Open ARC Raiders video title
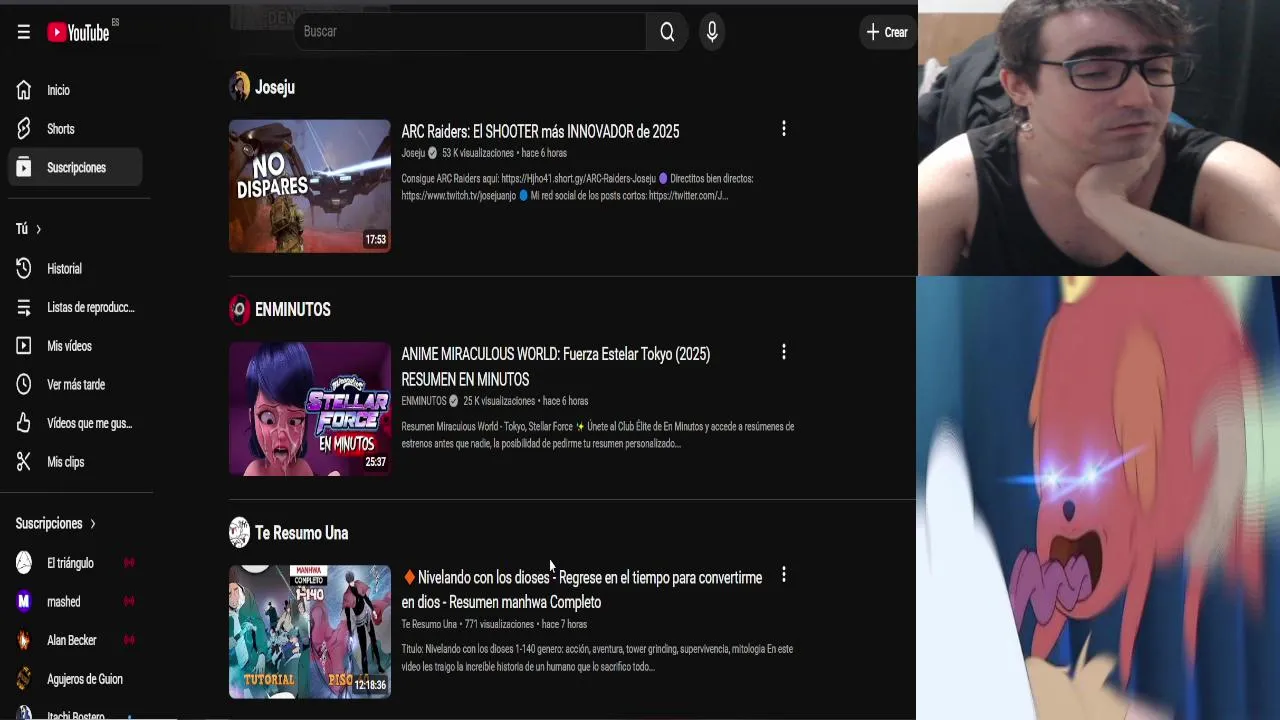Viewport: 1280px width, 720px height. [540, 132]
